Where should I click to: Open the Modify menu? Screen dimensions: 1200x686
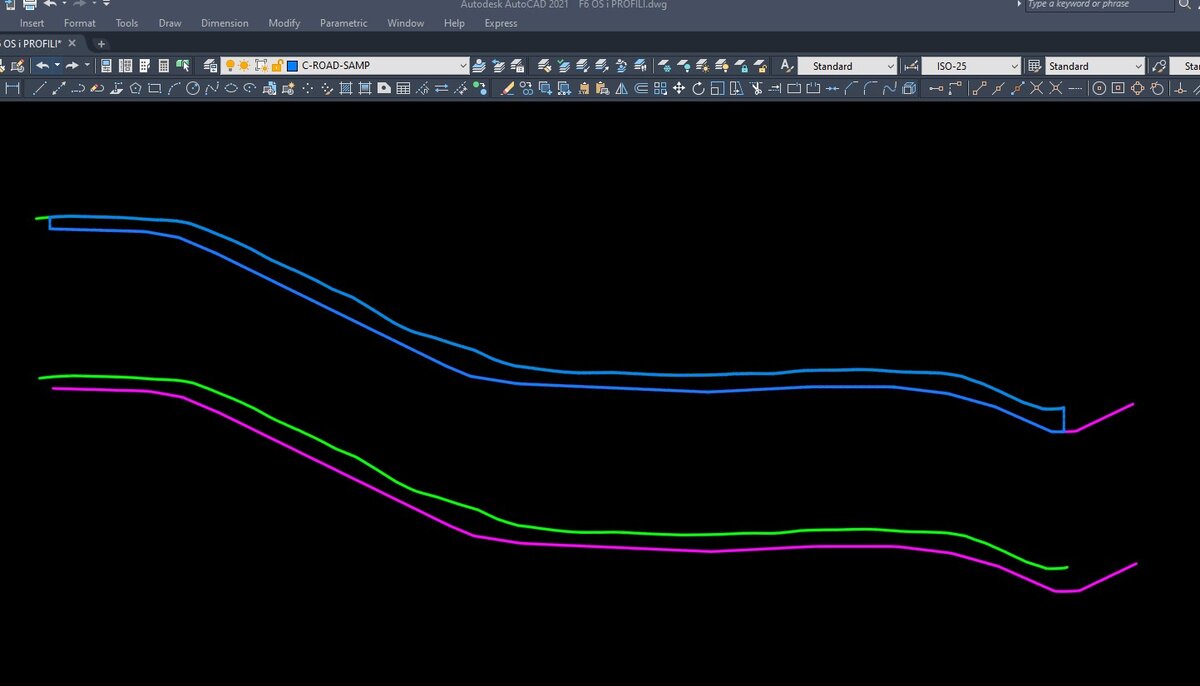(284, 23)
